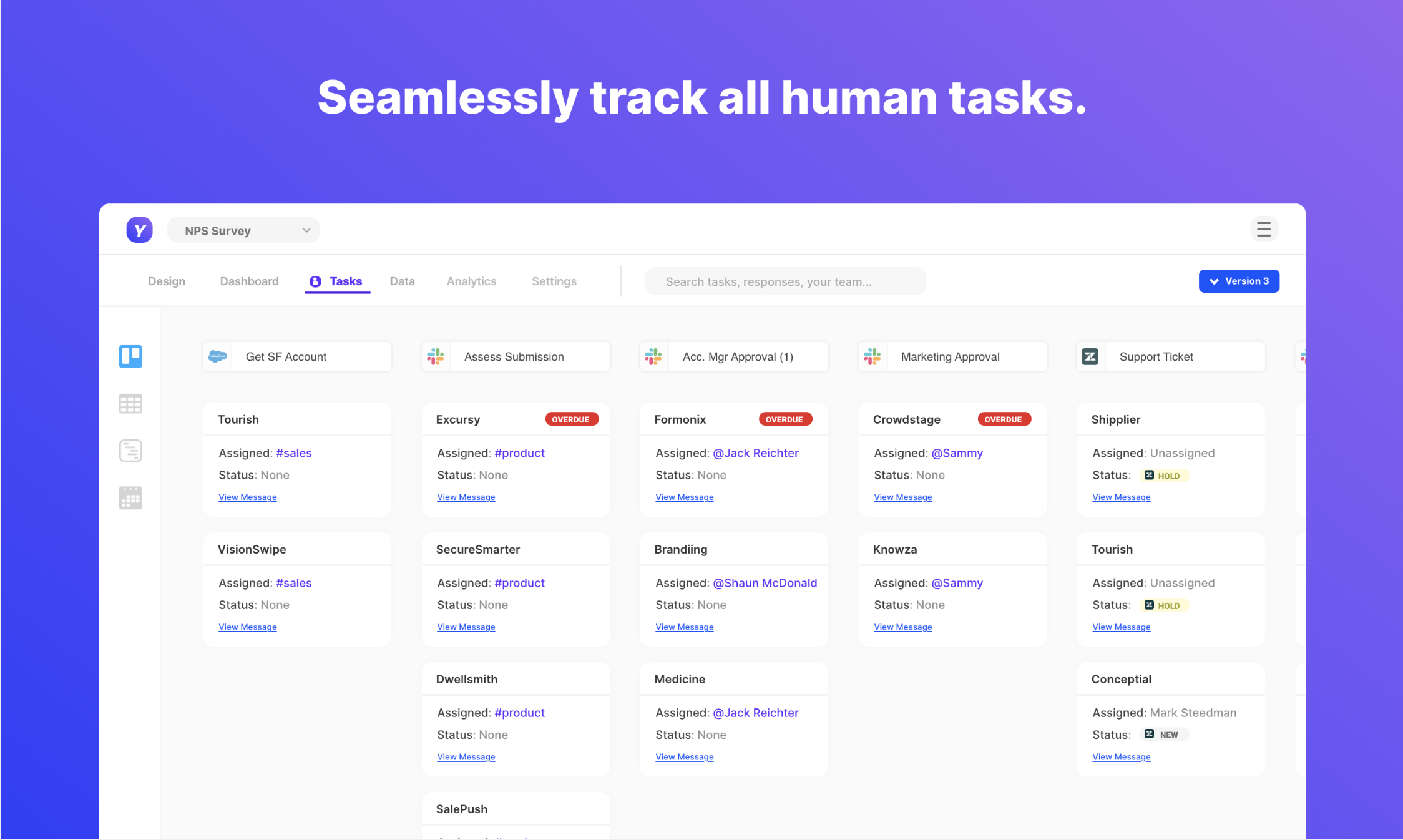Screen dimensions: 1403x840
Task: Click the search tasks input field
Action: point(785,281)
